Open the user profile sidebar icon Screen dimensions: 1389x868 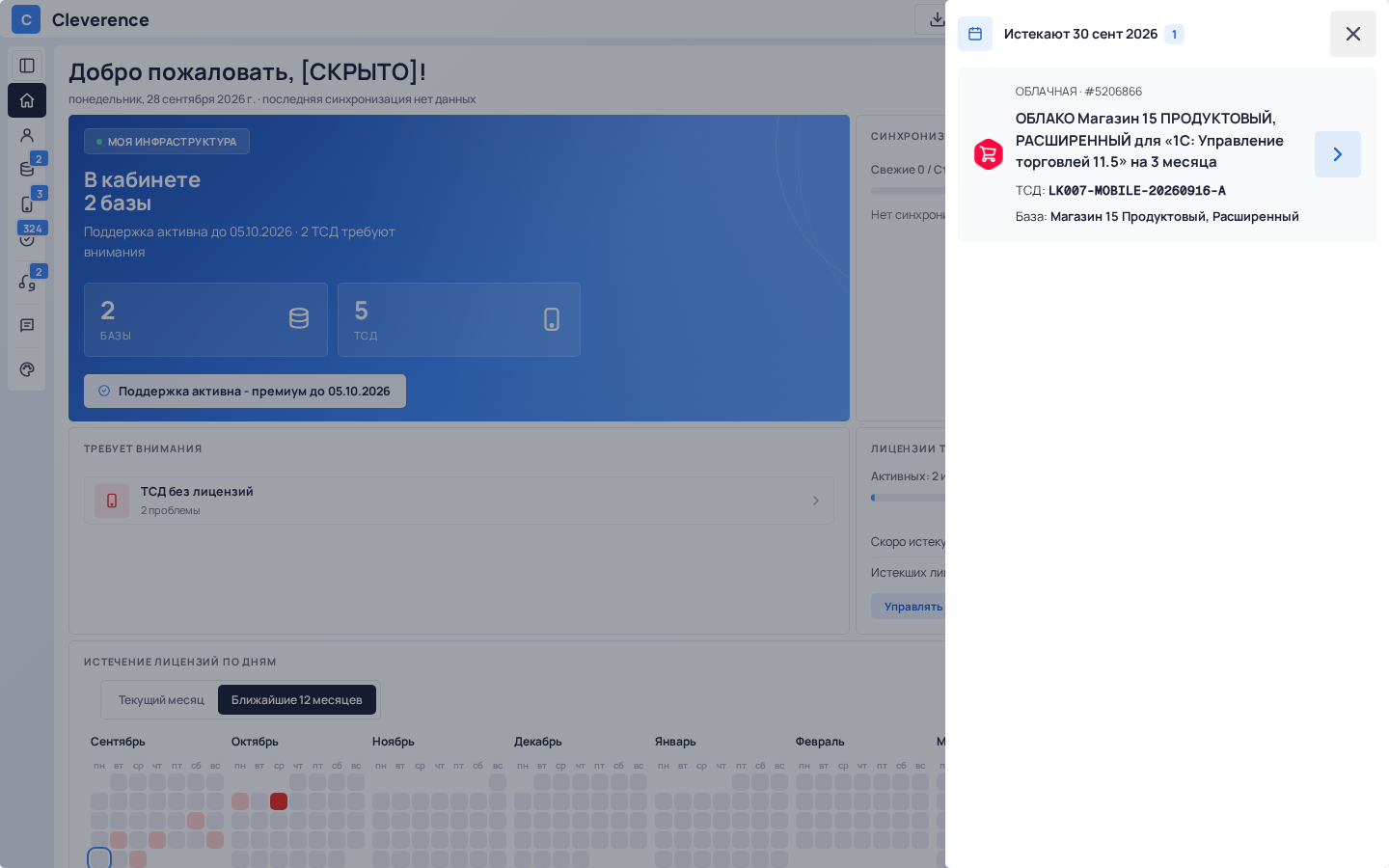point(27,135)
